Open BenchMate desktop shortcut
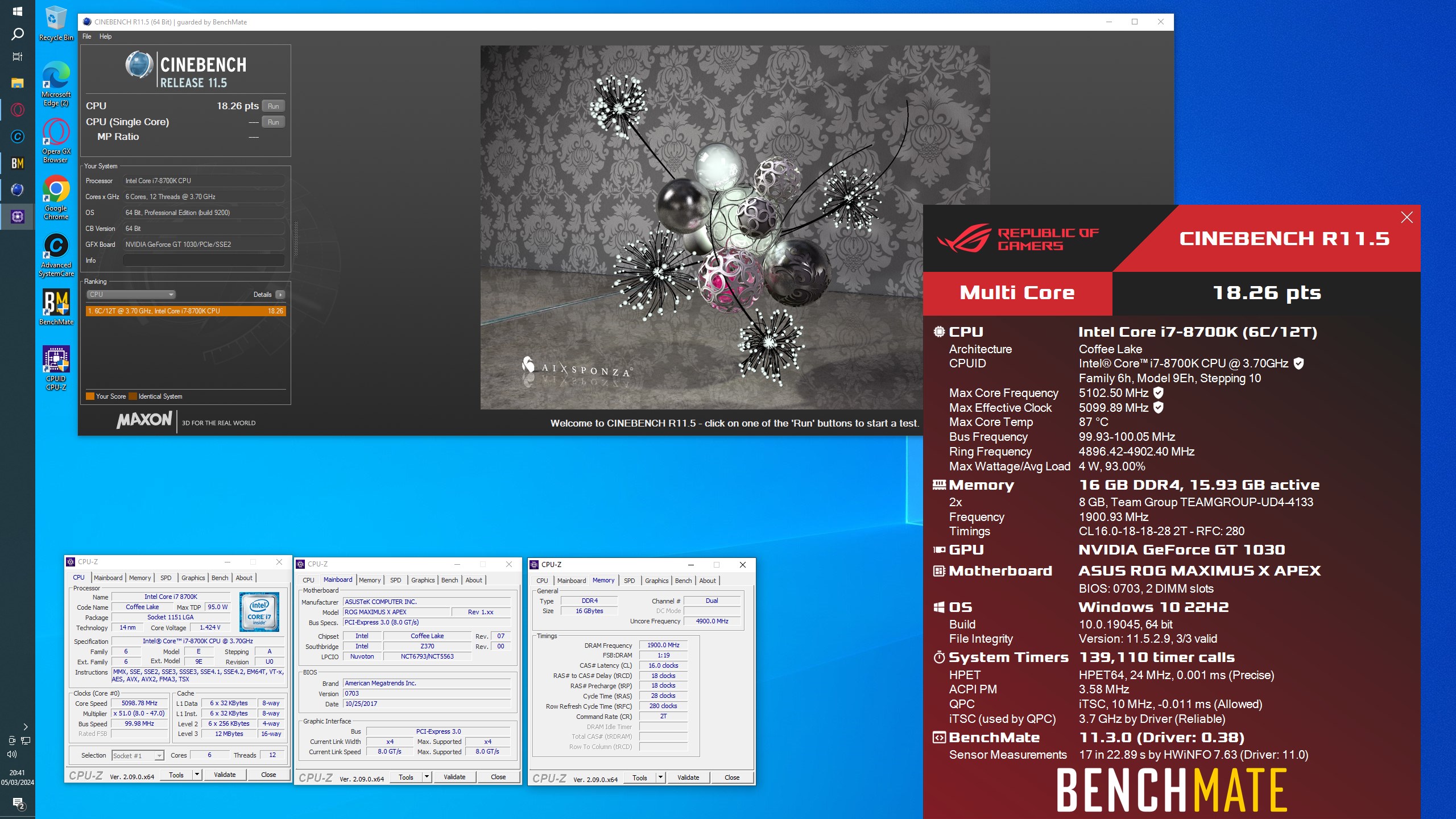The image size is (1456, 819). click(x=56, y=307)
